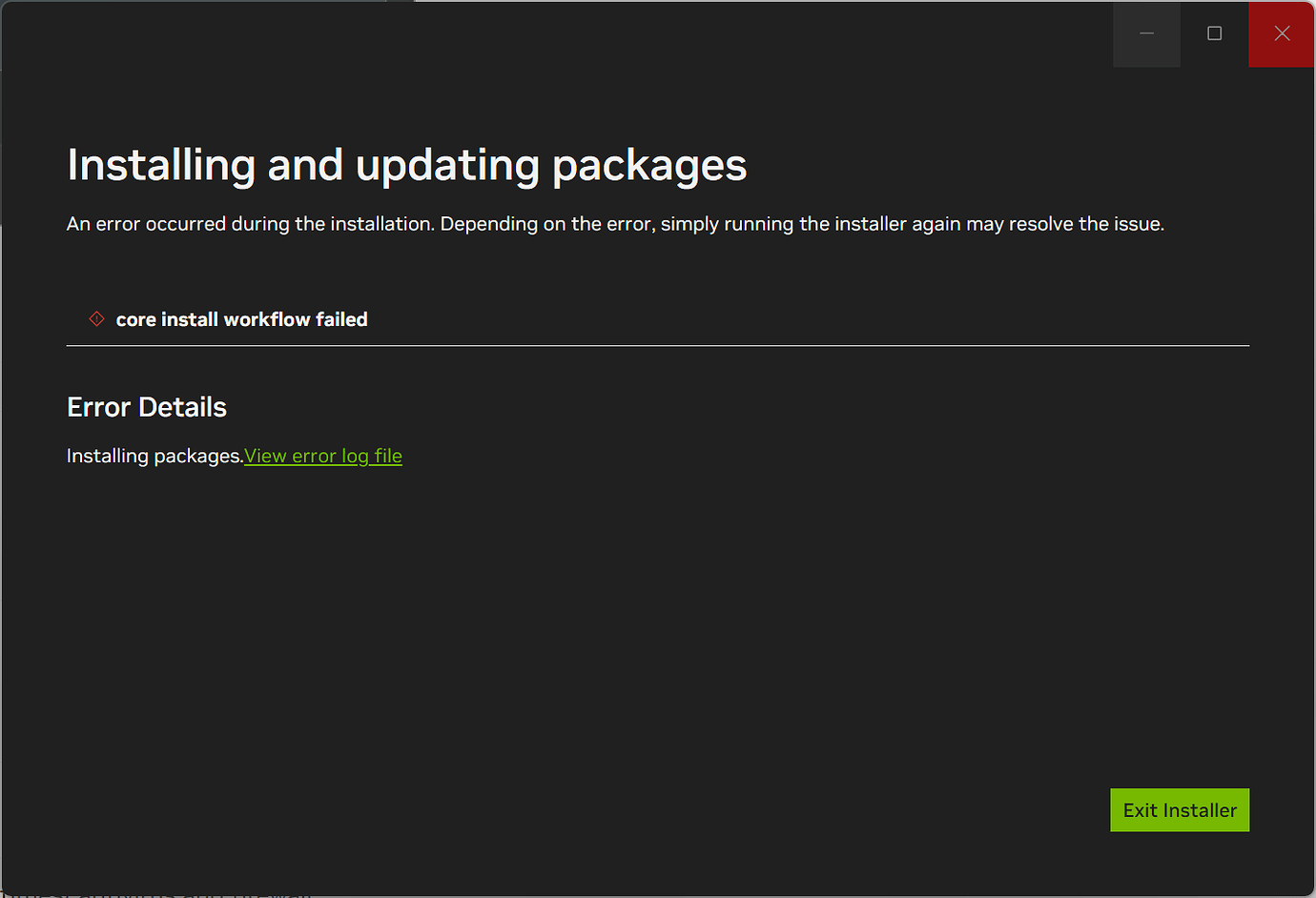
Task: Select the "core install workflow failed" message
Action: pos(241,319)
